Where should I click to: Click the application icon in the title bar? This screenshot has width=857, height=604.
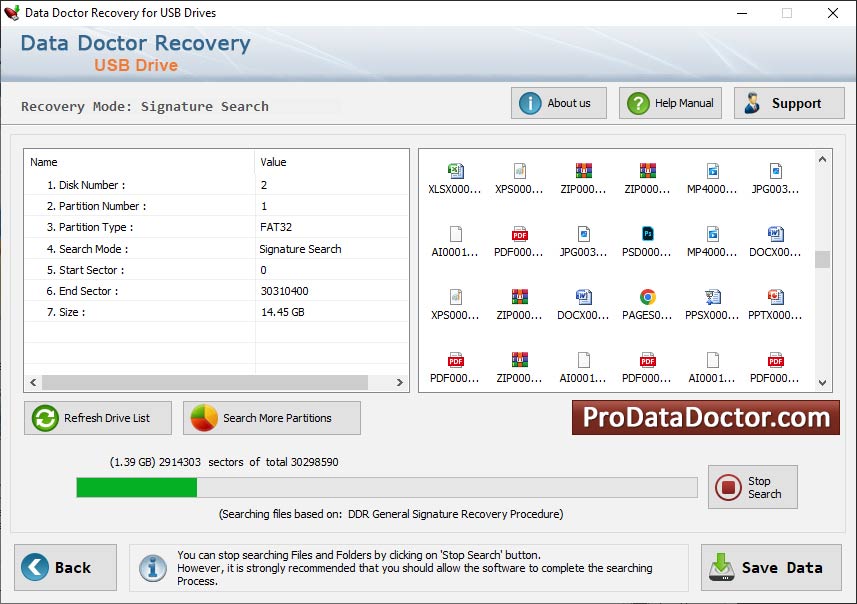point(14,13)
